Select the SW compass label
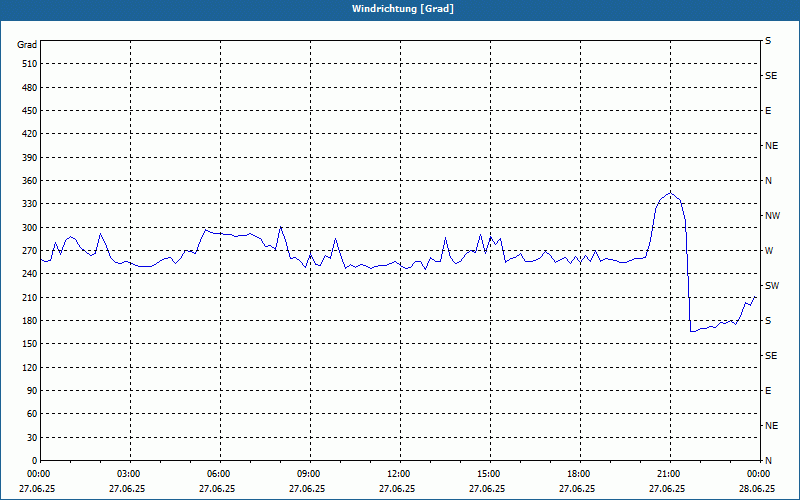This screenshot has width=800, height=500. 772,286
